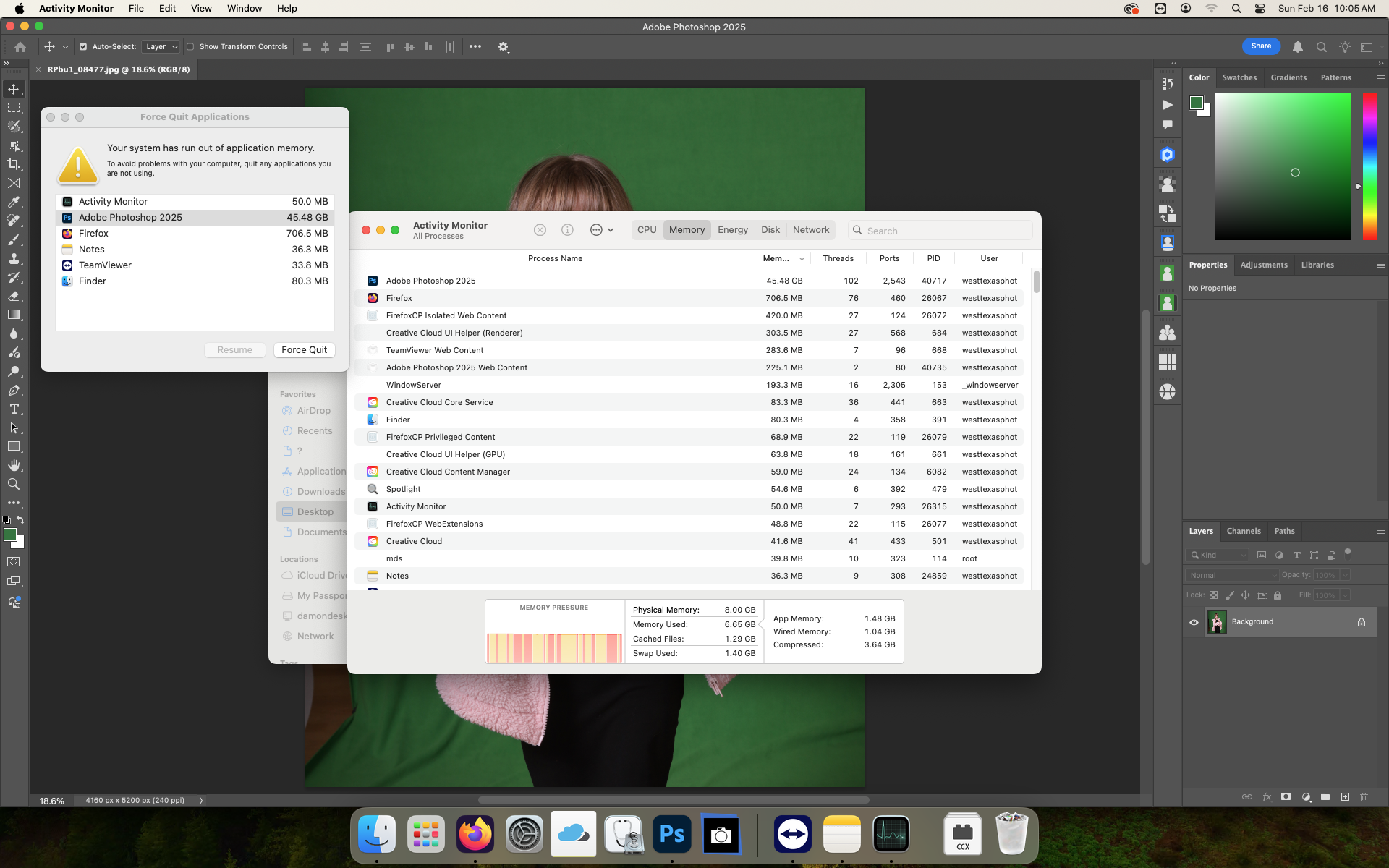Viewport: 1389px width, 868px height.
Task: Select the Horizontal Type tool
Action: pos(14,409)
